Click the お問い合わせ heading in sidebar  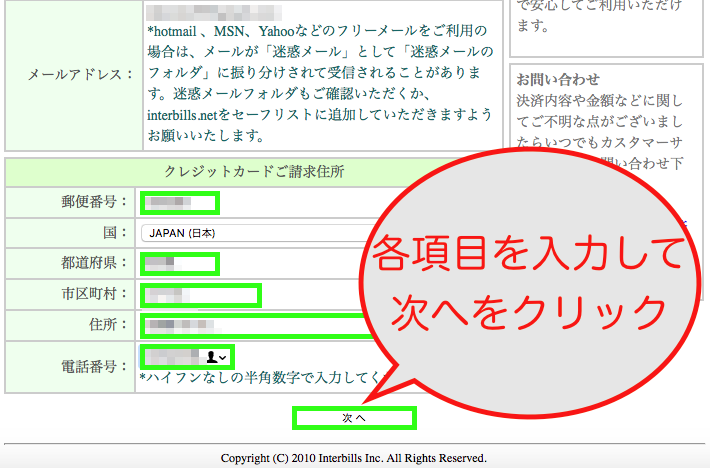(558, 79)
